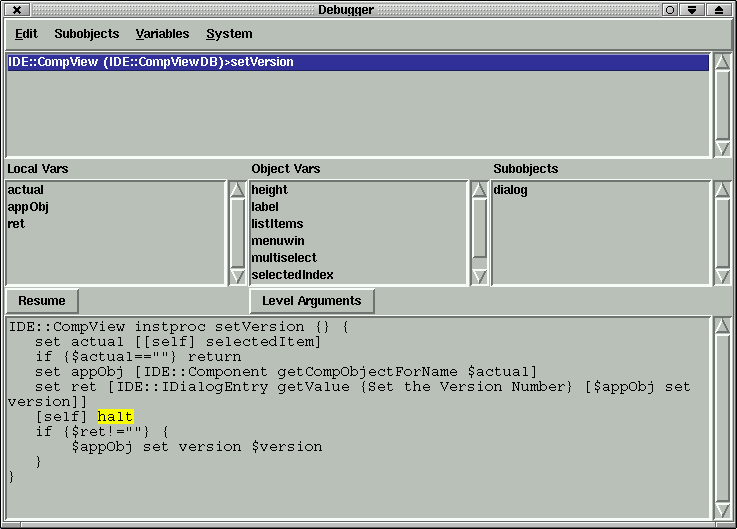Click the highlighted halt word in code
Viewport: 737px width, 529px height.
[x=115, y=416]
